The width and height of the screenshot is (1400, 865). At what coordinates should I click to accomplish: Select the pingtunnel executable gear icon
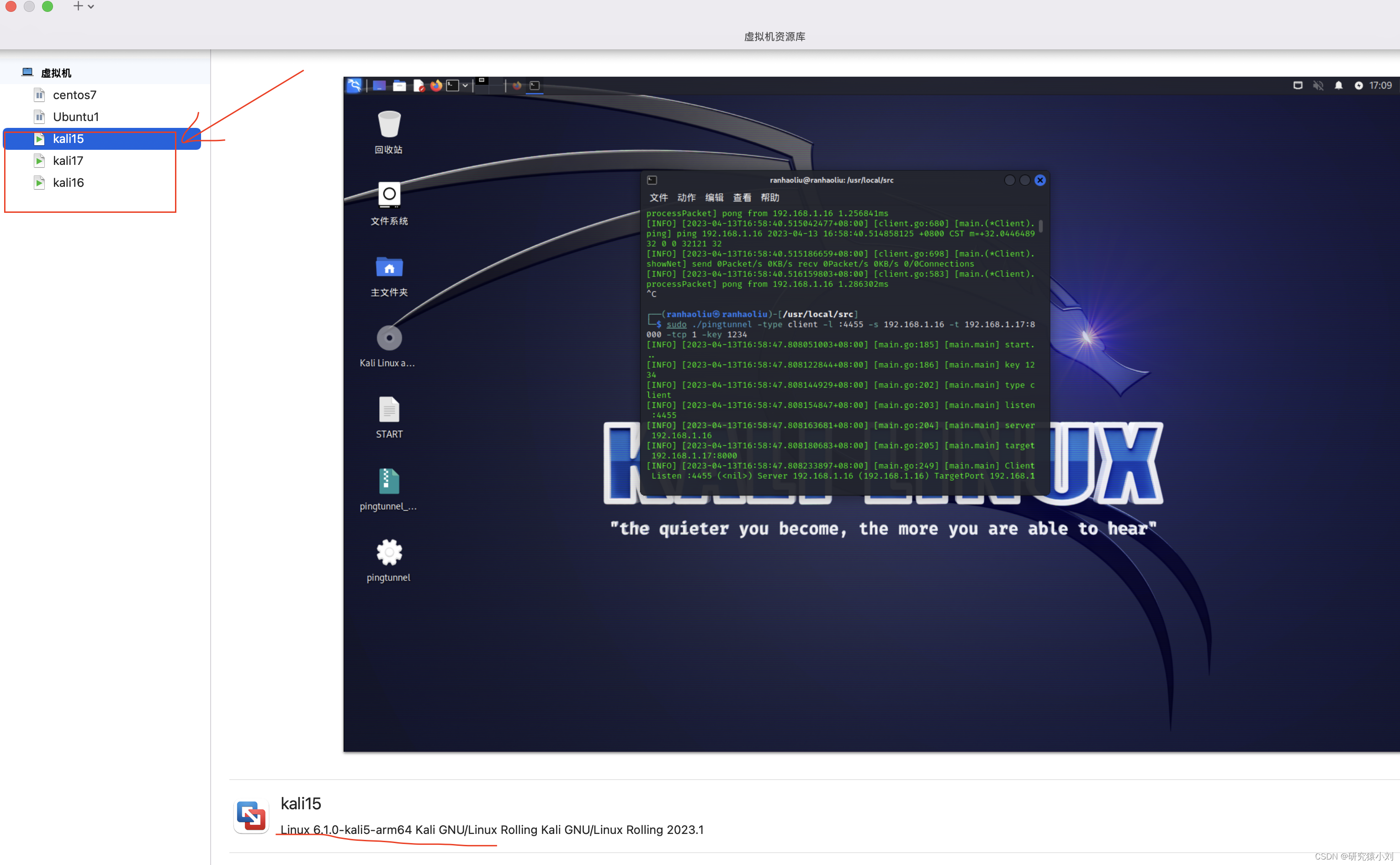click(389, 560)
